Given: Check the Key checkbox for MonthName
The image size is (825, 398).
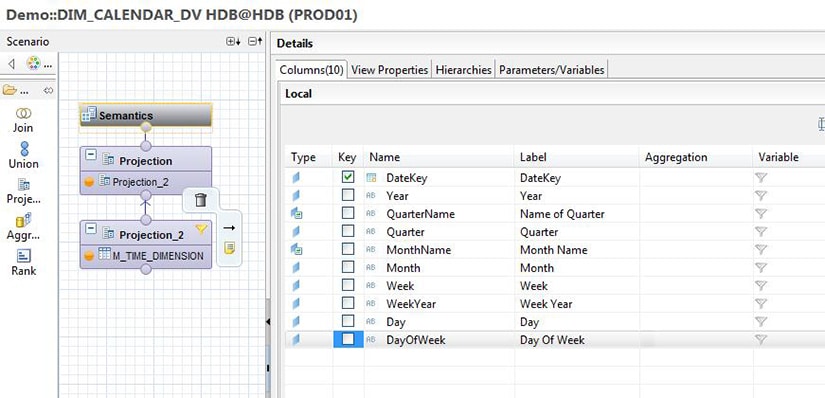Looking at the screenshot, I should click(x=348, y=249).
